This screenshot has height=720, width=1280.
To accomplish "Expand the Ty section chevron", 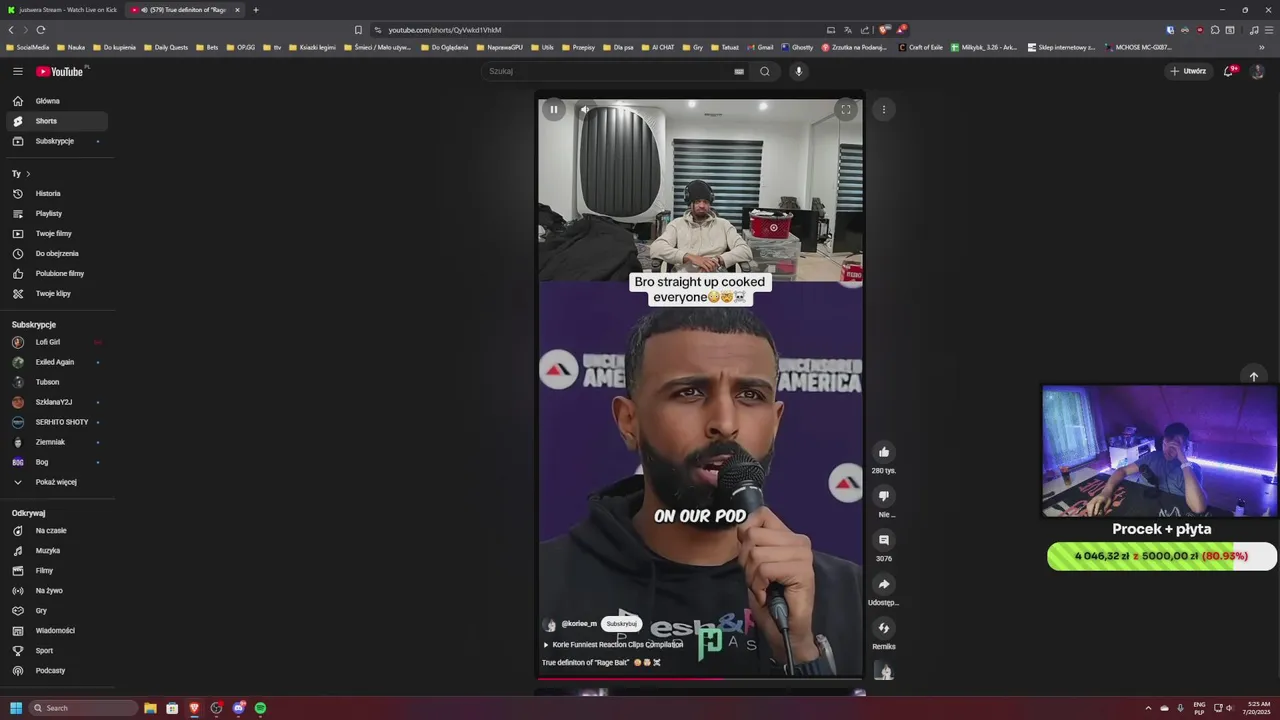I will coord(28,174).
